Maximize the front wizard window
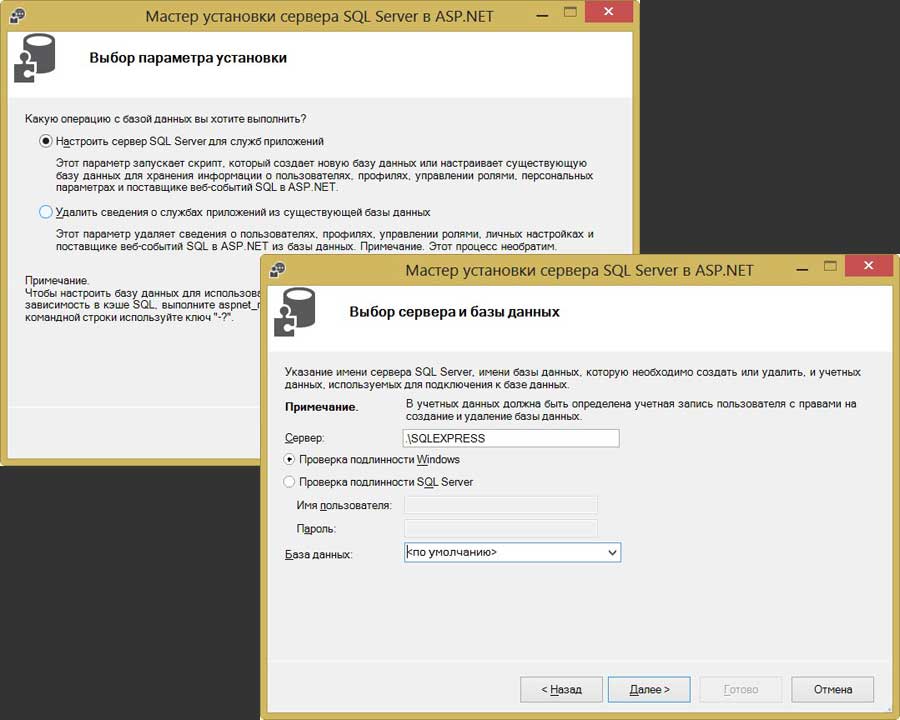900x720 pixels. (x=830, y=266)
